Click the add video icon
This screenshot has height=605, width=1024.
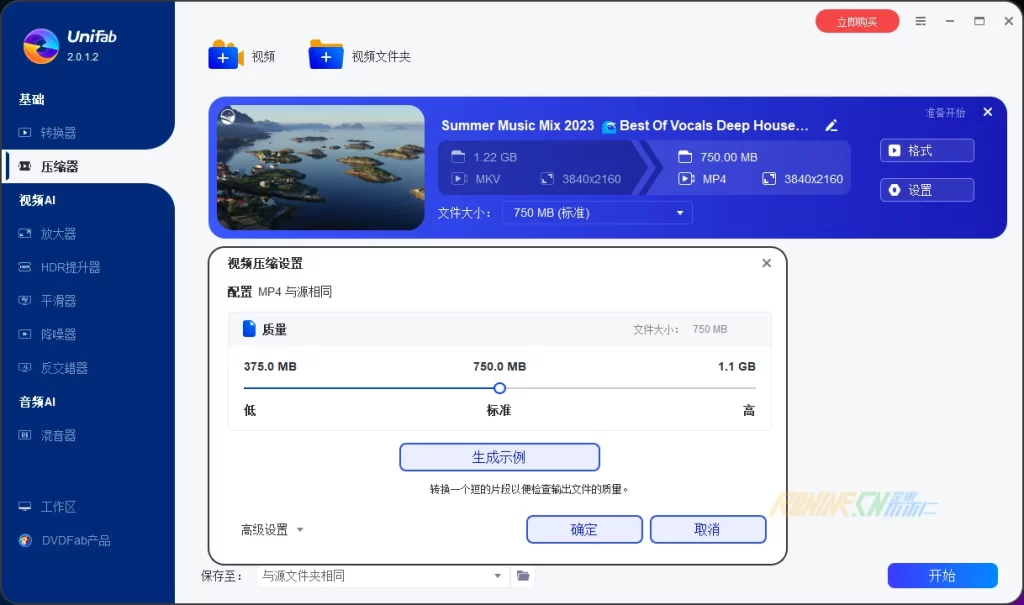coord(225,56)
